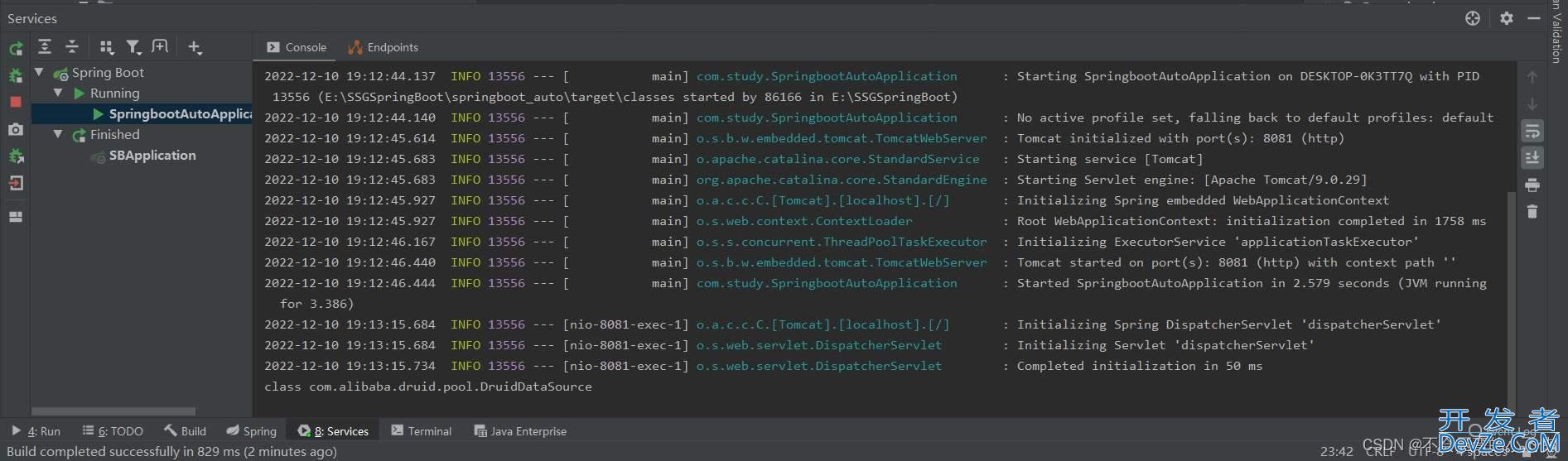Image resolution: width=1568 pixels, height=461 pixels.
Task: Collapse the Finished tree node
Action: [58, 135]
